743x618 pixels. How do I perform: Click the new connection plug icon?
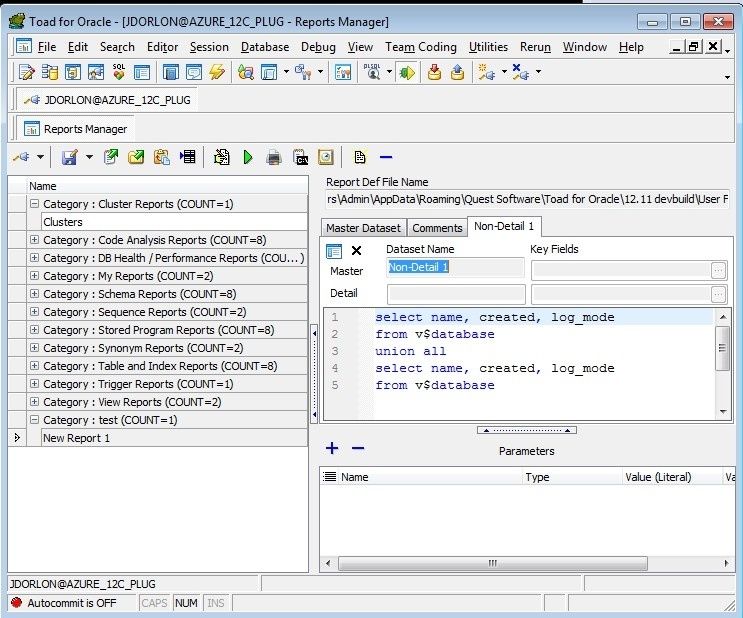point(486,72)
